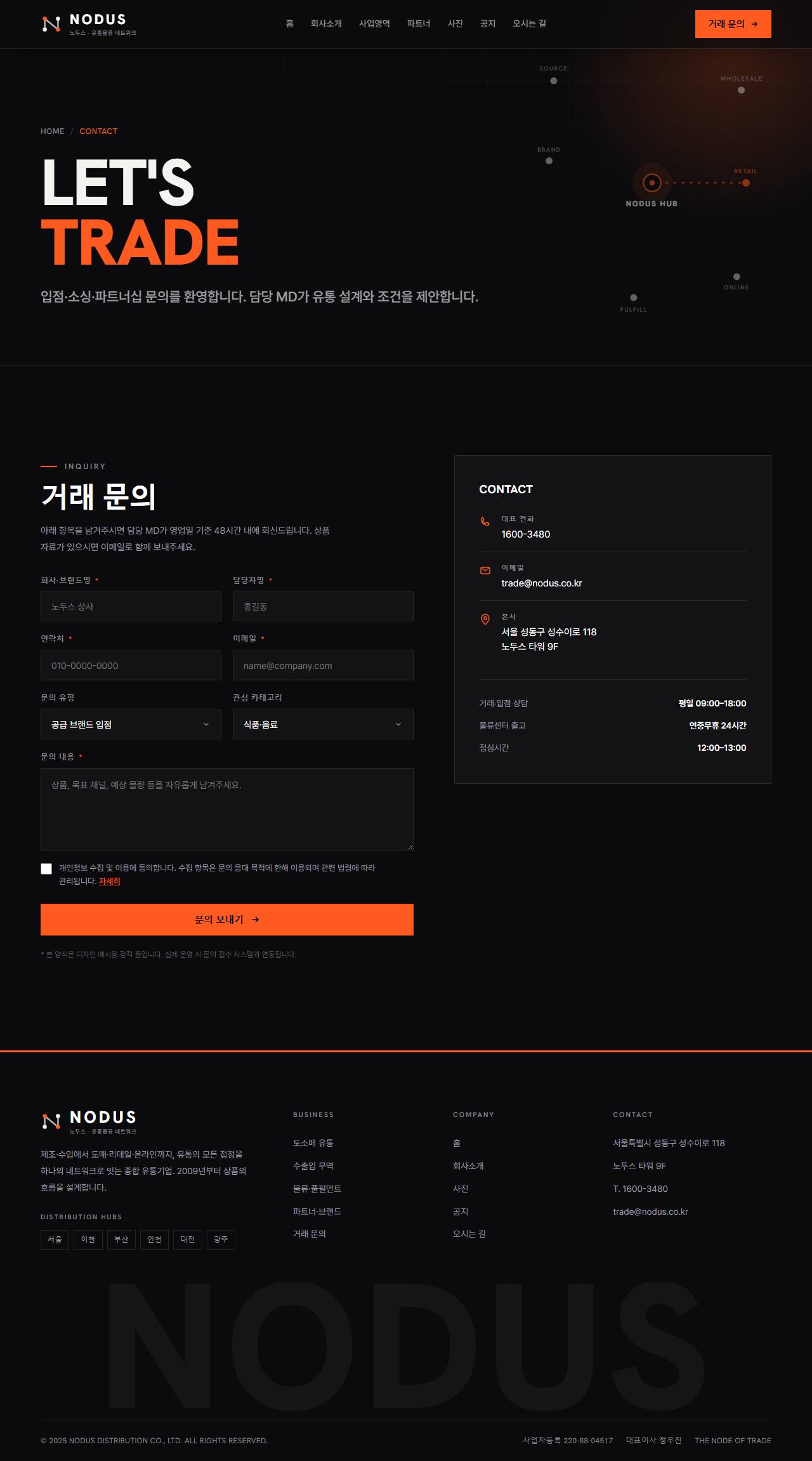The height and width of the screenshot is (1461, 812).
Task: Tick the 개인정보 수집 동의 checkbox
Action: pos(46,869)
